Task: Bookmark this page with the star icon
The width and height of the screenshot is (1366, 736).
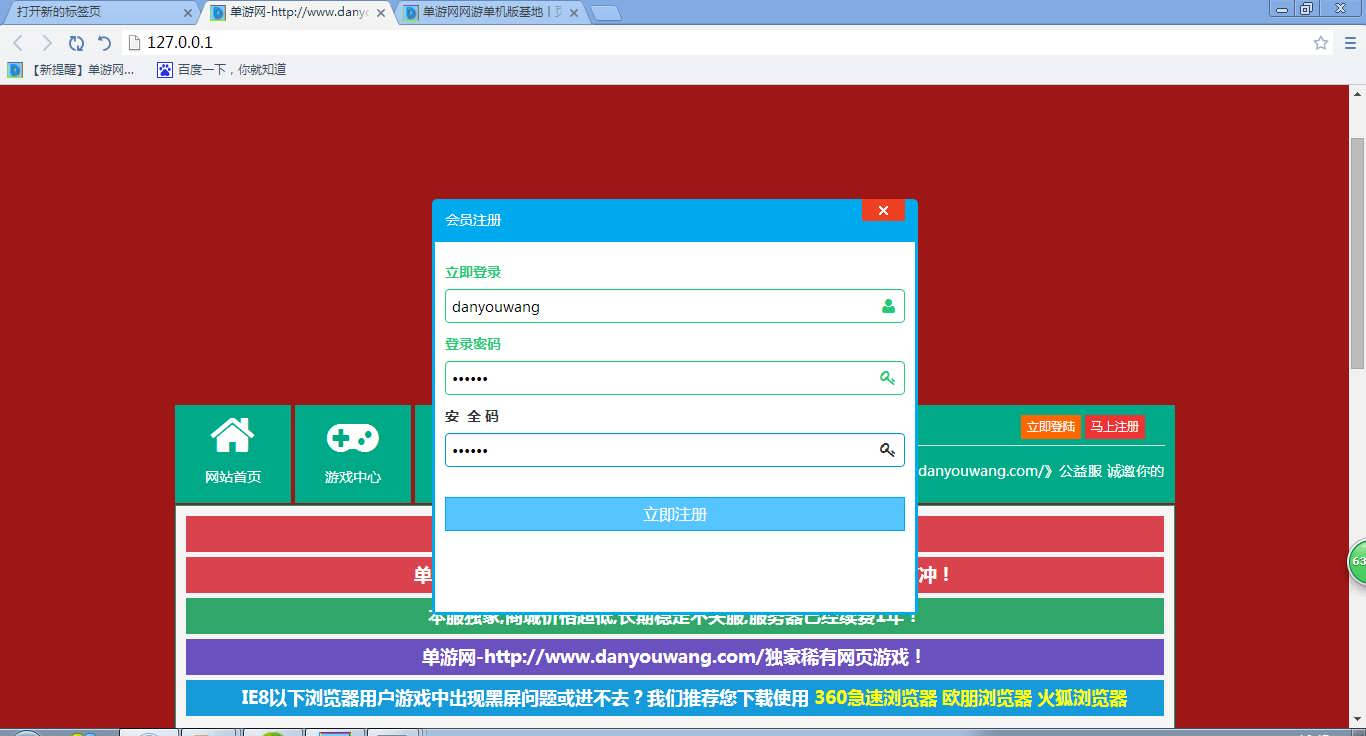Action: [x=1320, y=43]
